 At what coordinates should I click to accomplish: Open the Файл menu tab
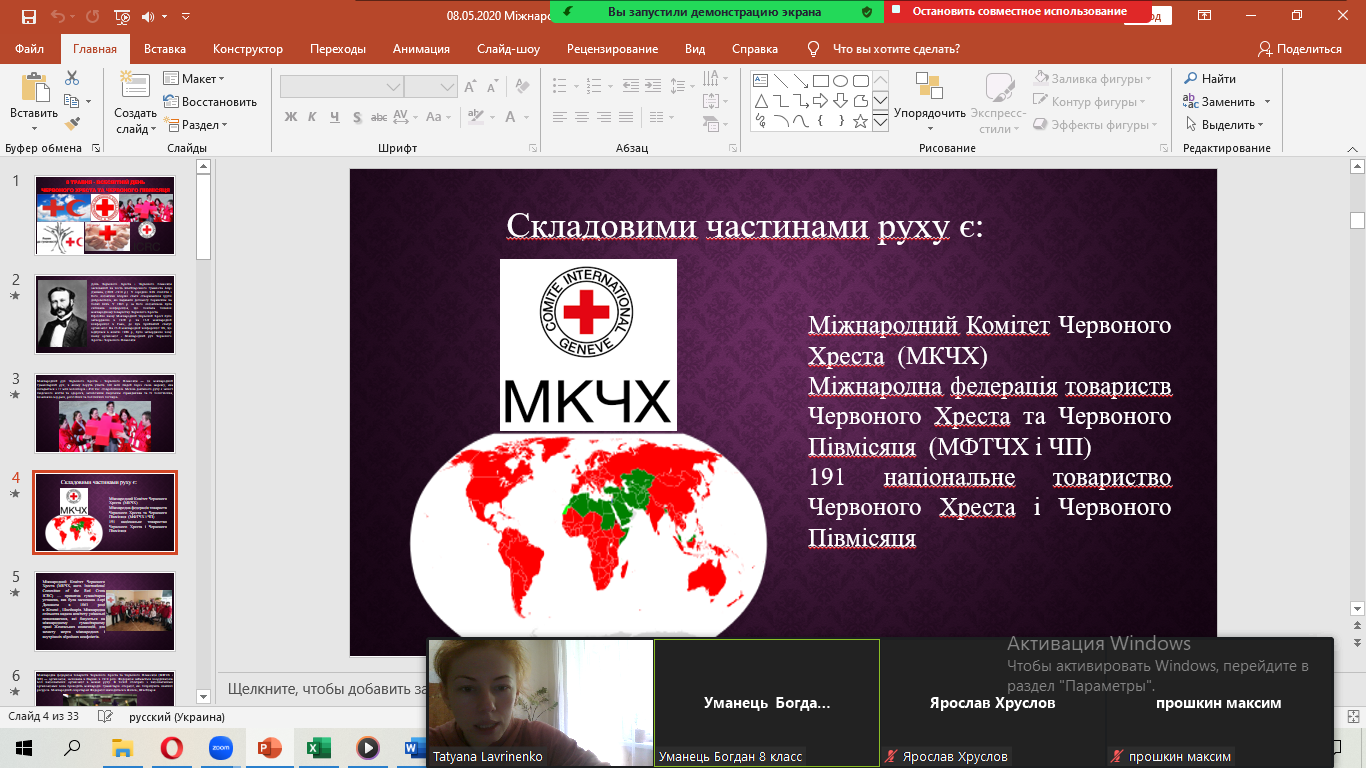(x=29, y=49)
